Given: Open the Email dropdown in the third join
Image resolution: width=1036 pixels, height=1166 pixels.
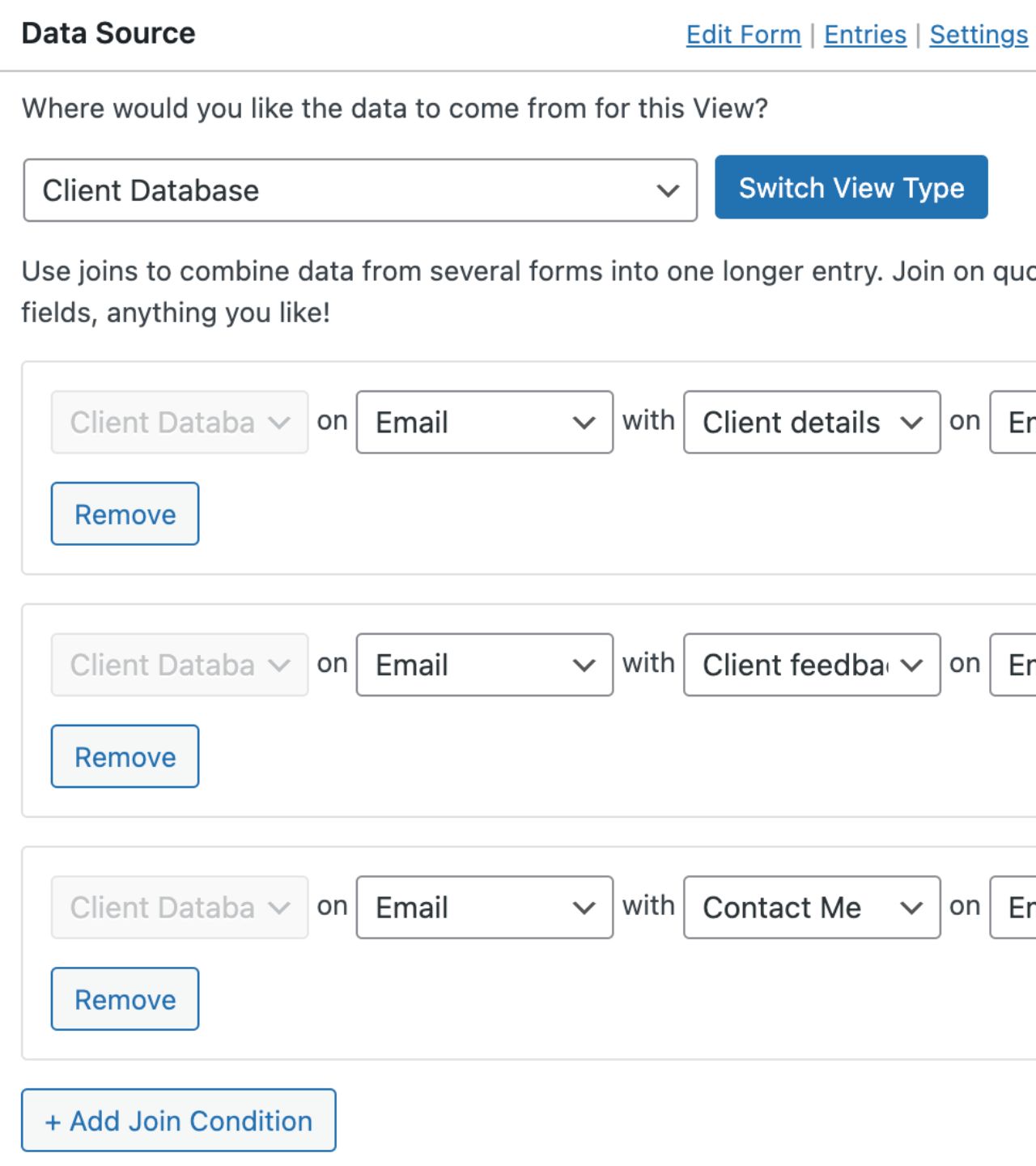Looking at the screenshot, I should [483, 907].
